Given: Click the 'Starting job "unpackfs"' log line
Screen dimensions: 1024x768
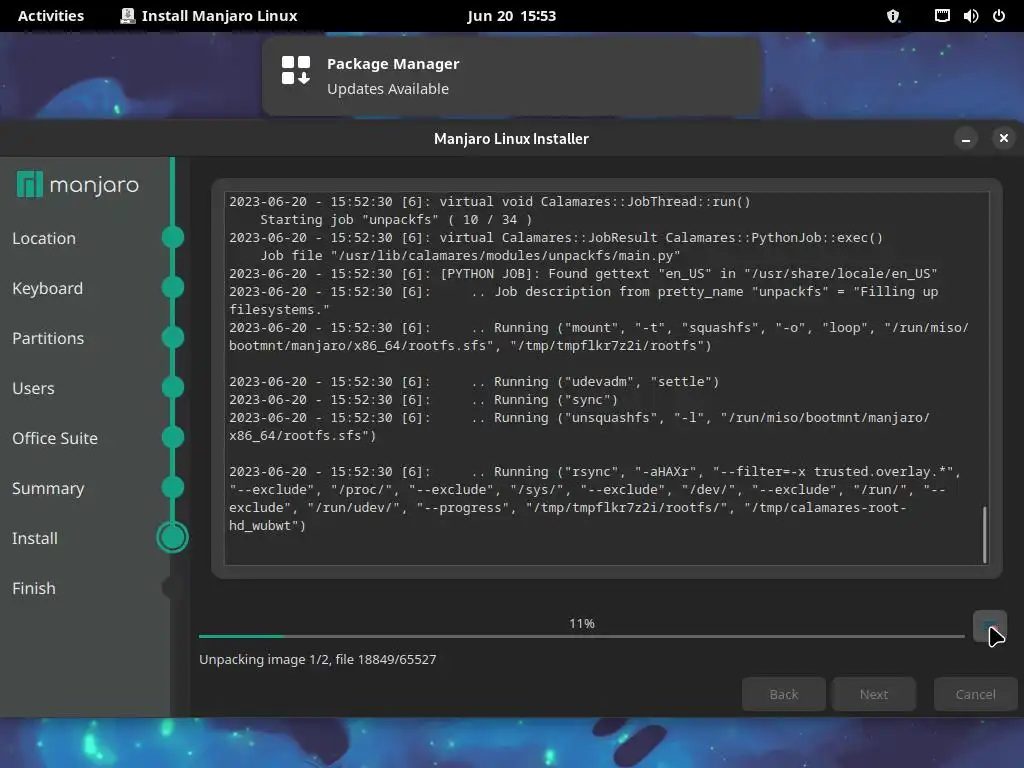Looking at the screenshot, I should pyautogui.click(x=396, y=219).
